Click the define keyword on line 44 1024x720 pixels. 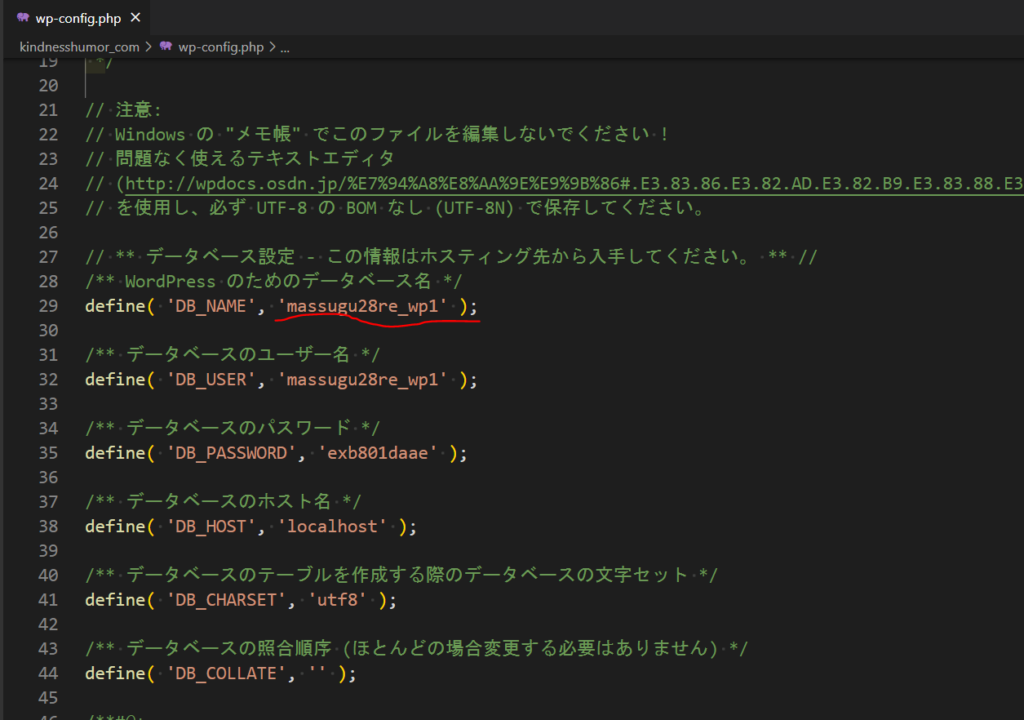[x=116, y=674]
